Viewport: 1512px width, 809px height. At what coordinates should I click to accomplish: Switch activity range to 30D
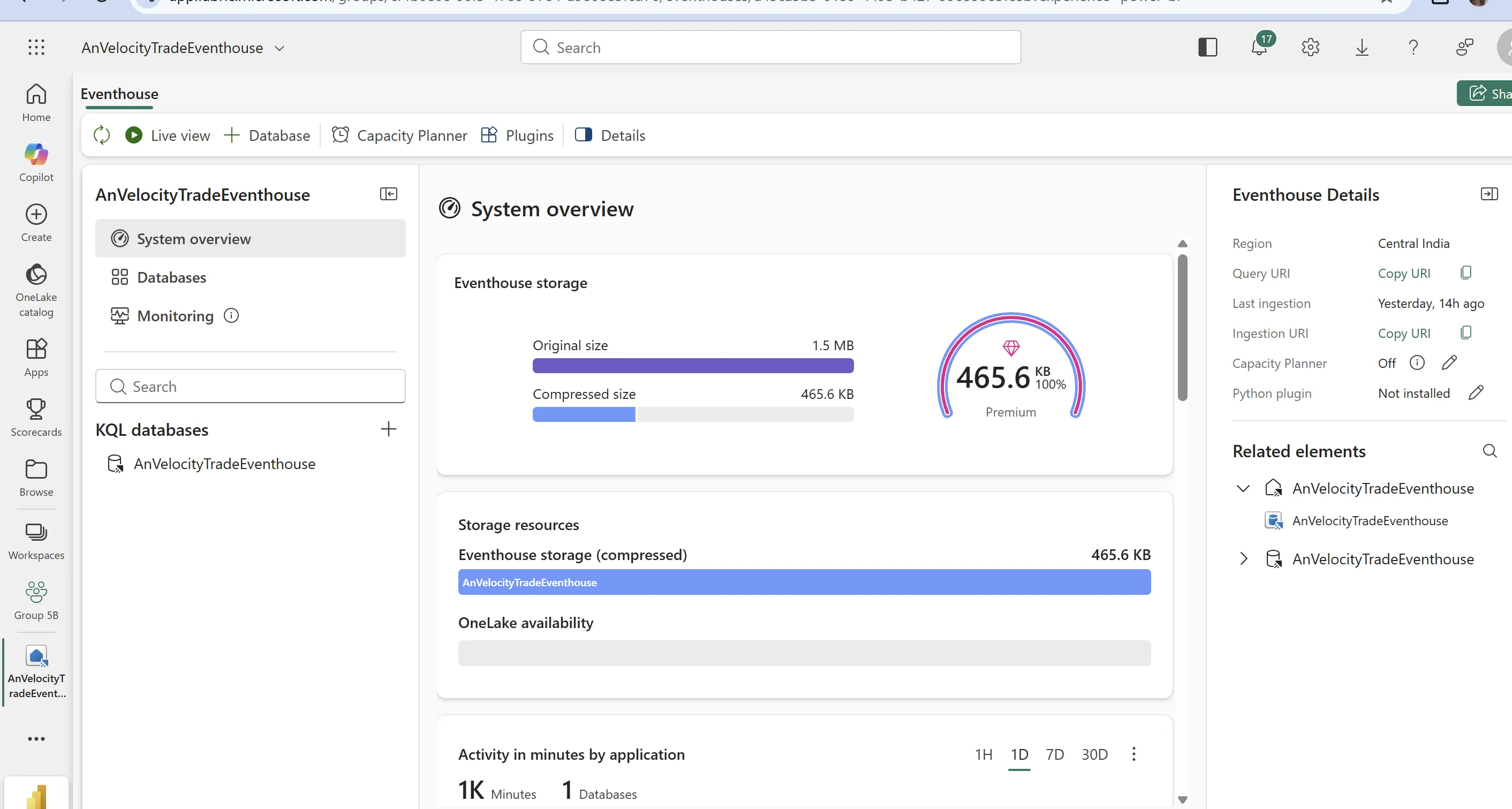coord(1095,754)
